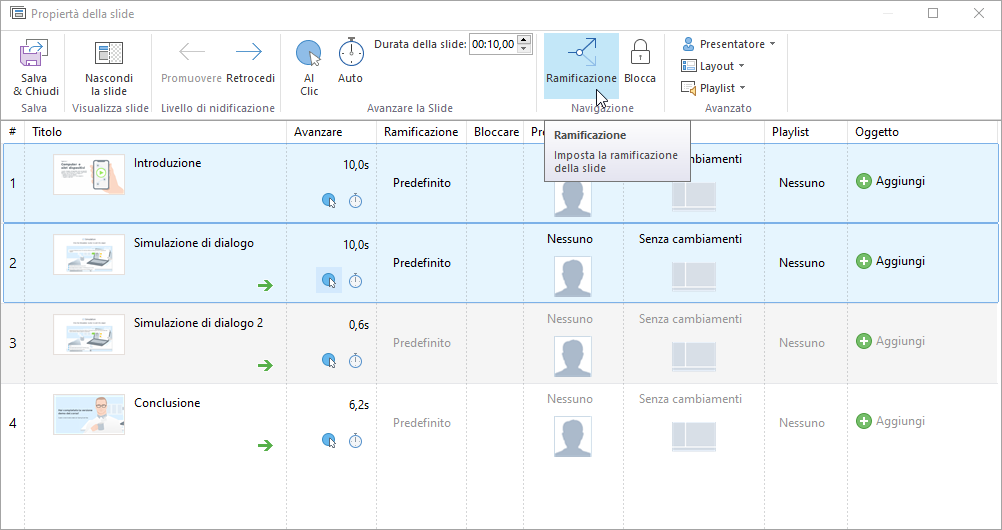This screenshot has width=1002, height=530.
Task: Toggle on-click advance for Conclusione slide
Action: tap(329, 441)
